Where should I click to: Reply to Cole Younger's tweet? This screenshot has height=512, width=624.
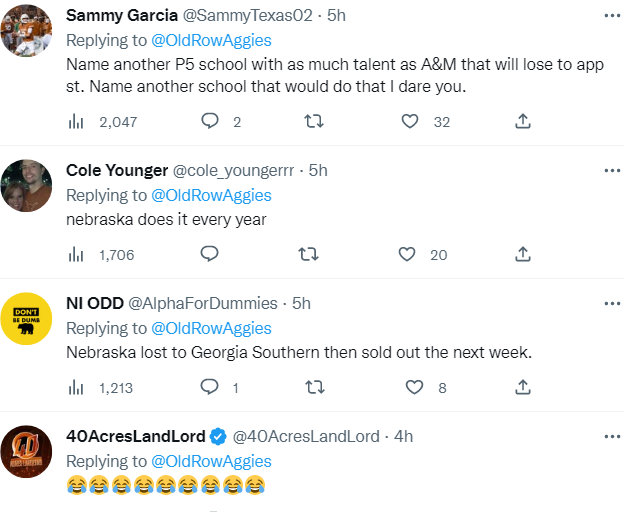coord(210,254)
